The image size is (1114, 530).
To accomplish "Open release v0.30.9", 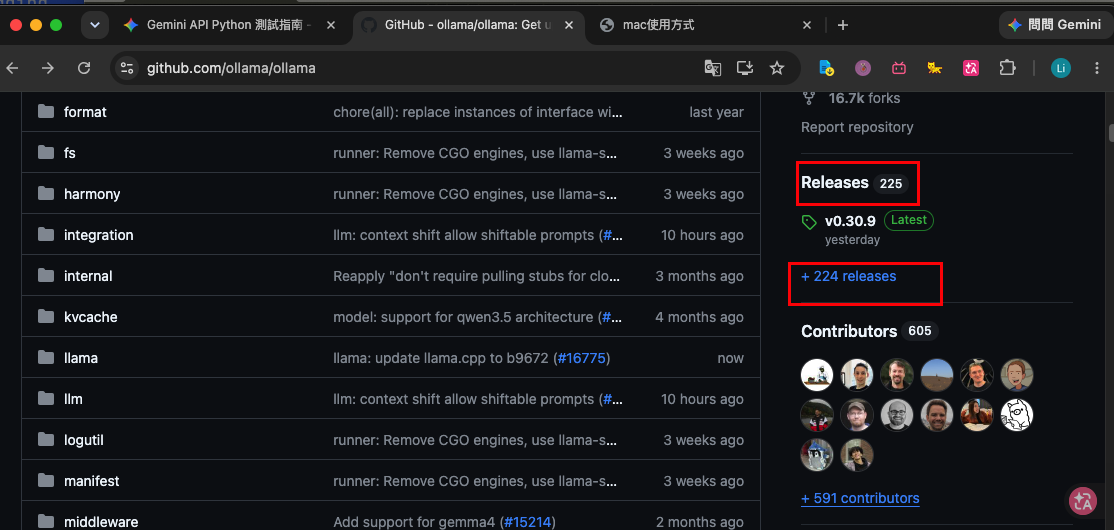I will pyautogui.click(x=850, y=221).
